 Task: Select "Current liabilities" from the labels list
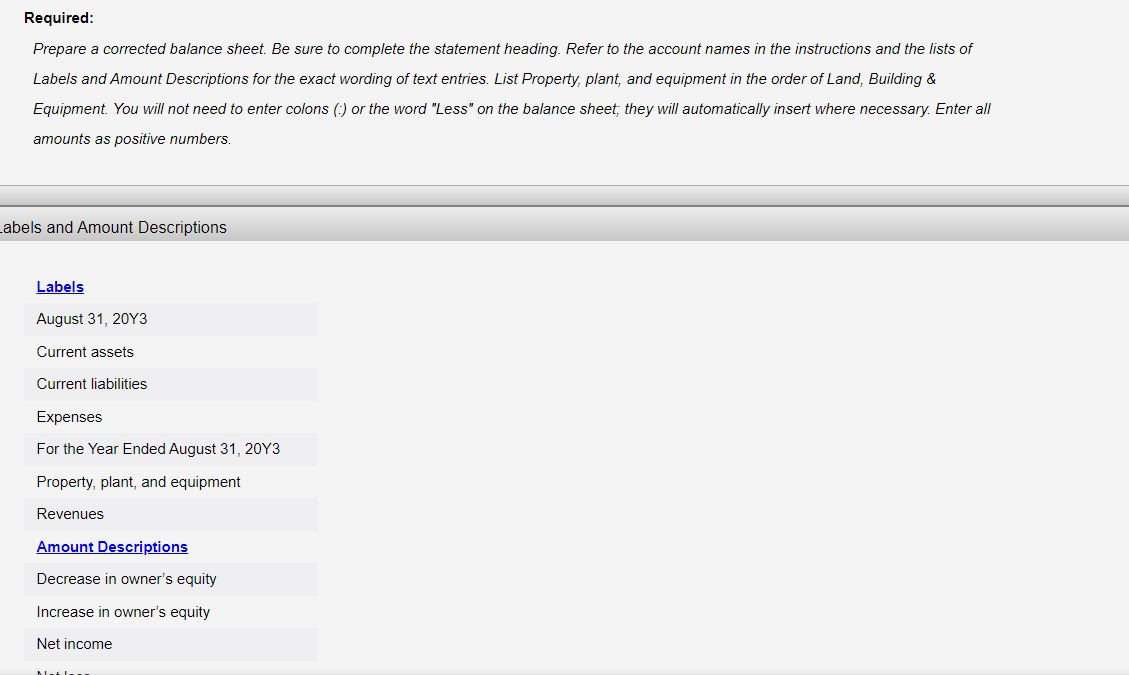click(92, 384)
